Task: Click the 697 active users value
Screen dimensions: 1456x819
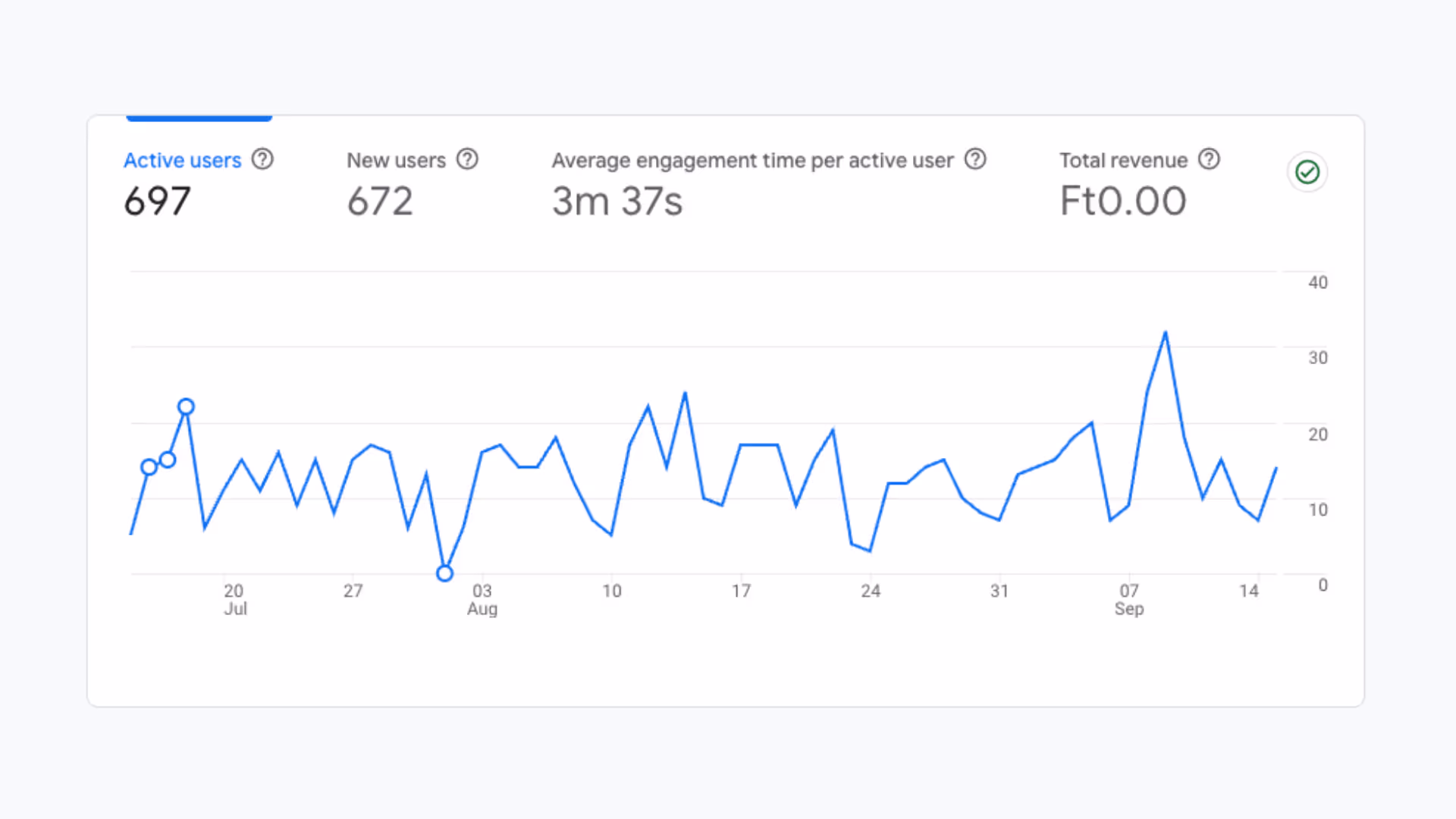Action: 157,201
